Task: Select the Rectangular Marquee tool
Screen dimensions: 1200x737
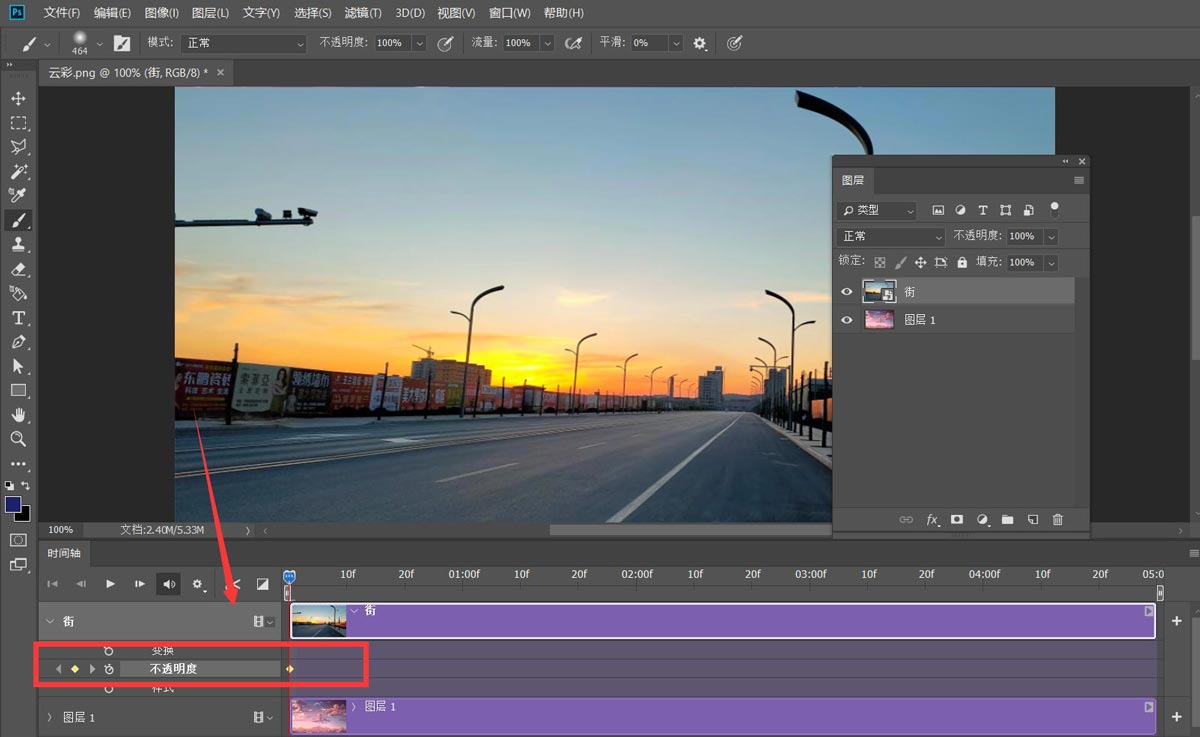Action: [18, 123]
